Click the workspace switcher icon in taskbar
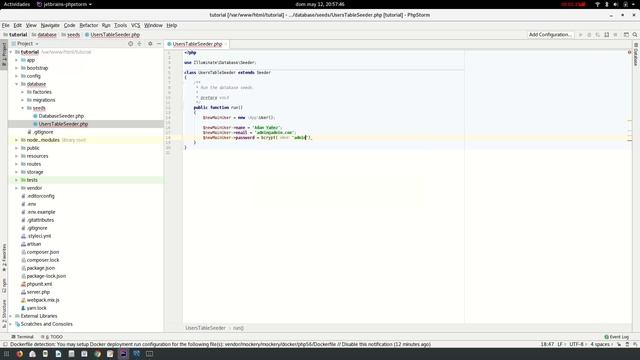Image resolution: width=640 pixels, height=360 pixels. point(149,354)
